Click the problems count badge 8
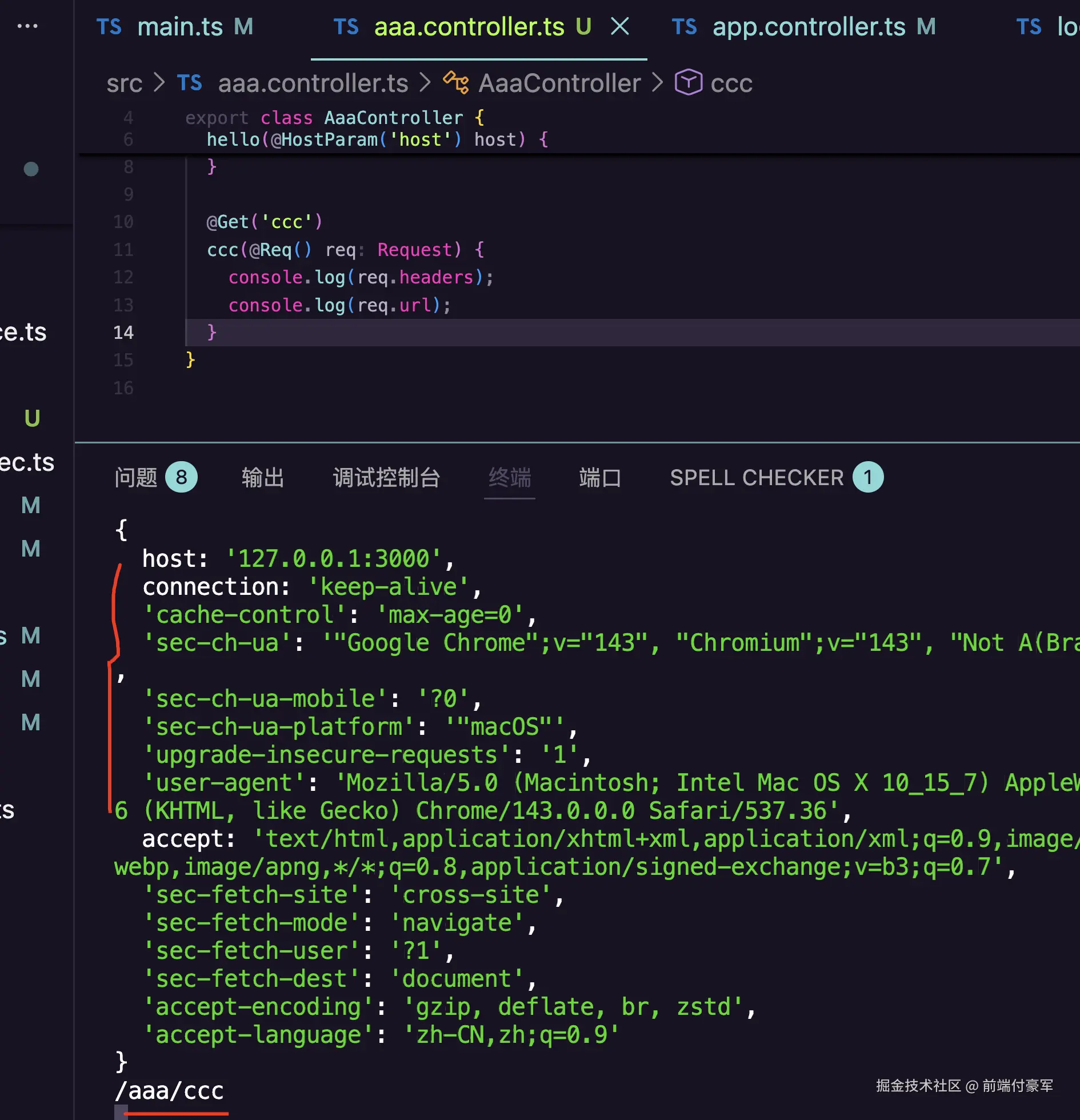The image size is (1080, 1120). pyautogui.click(x=181, y=477)
